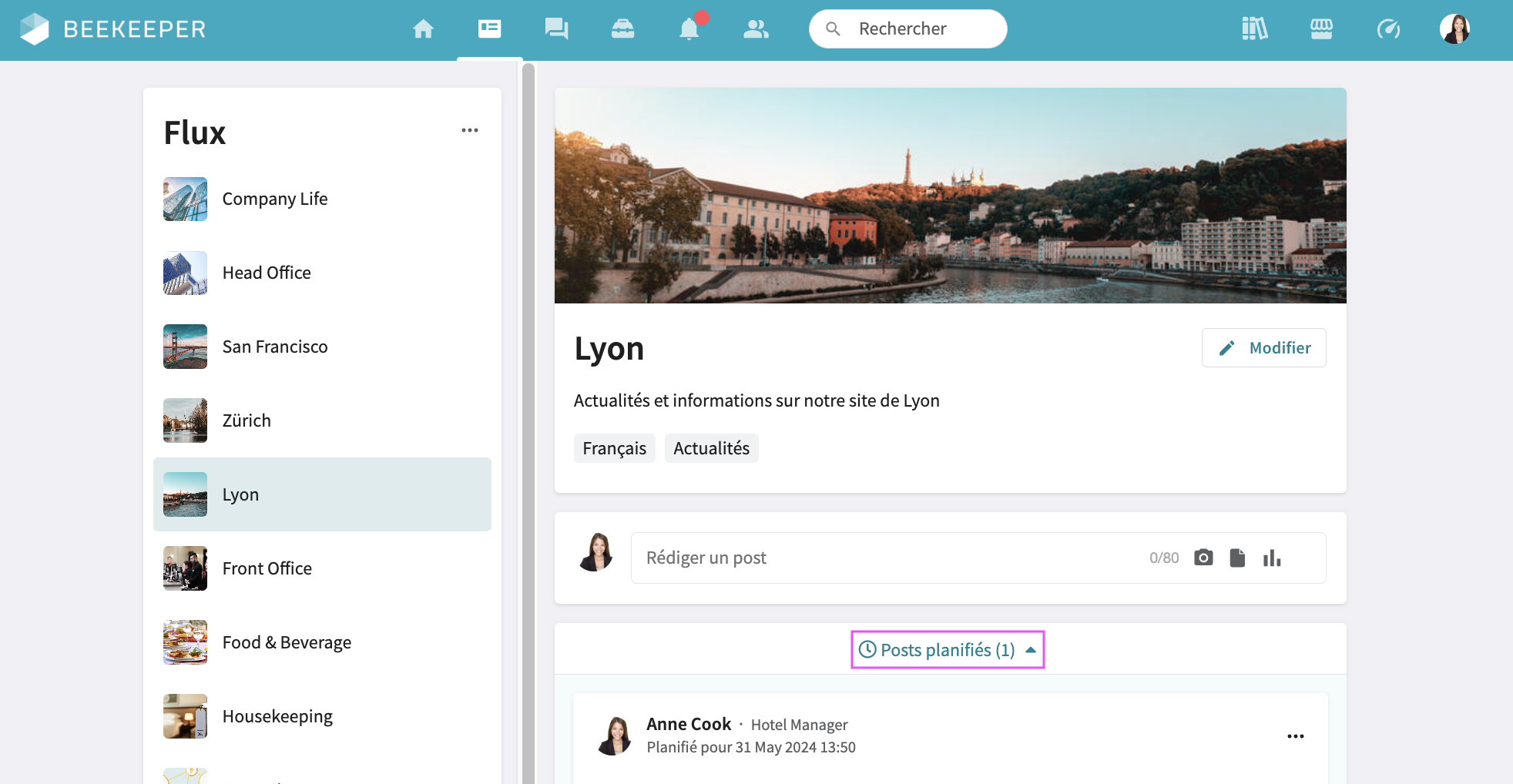This screenshot has height=784, width=1513.
Task: Click Anne Cook's post avatar
Action: (615, 735)
